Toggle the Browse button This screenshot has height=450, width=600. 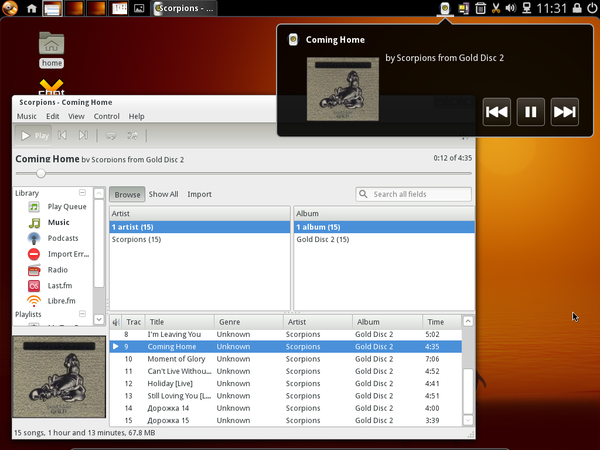(127, 194)
